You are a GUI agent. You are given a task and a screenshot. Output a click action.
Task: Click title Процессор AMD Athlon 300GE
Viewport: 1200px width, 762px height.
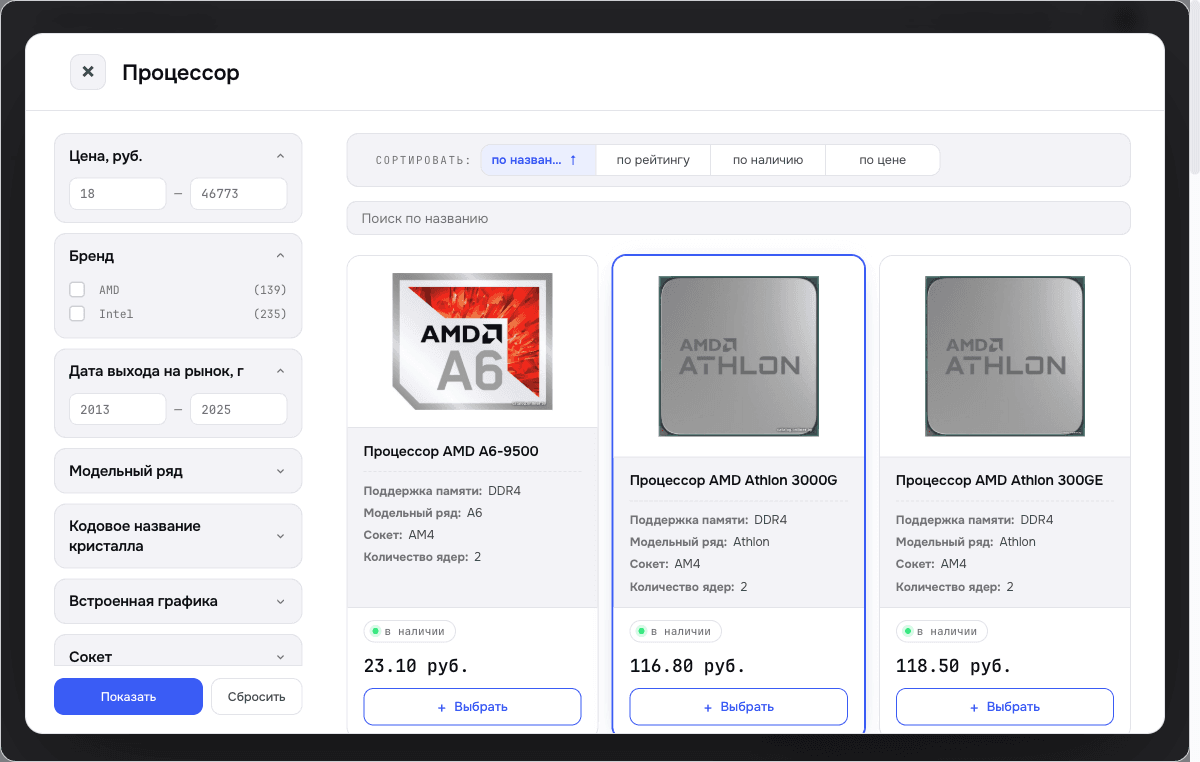coord(999,480)
